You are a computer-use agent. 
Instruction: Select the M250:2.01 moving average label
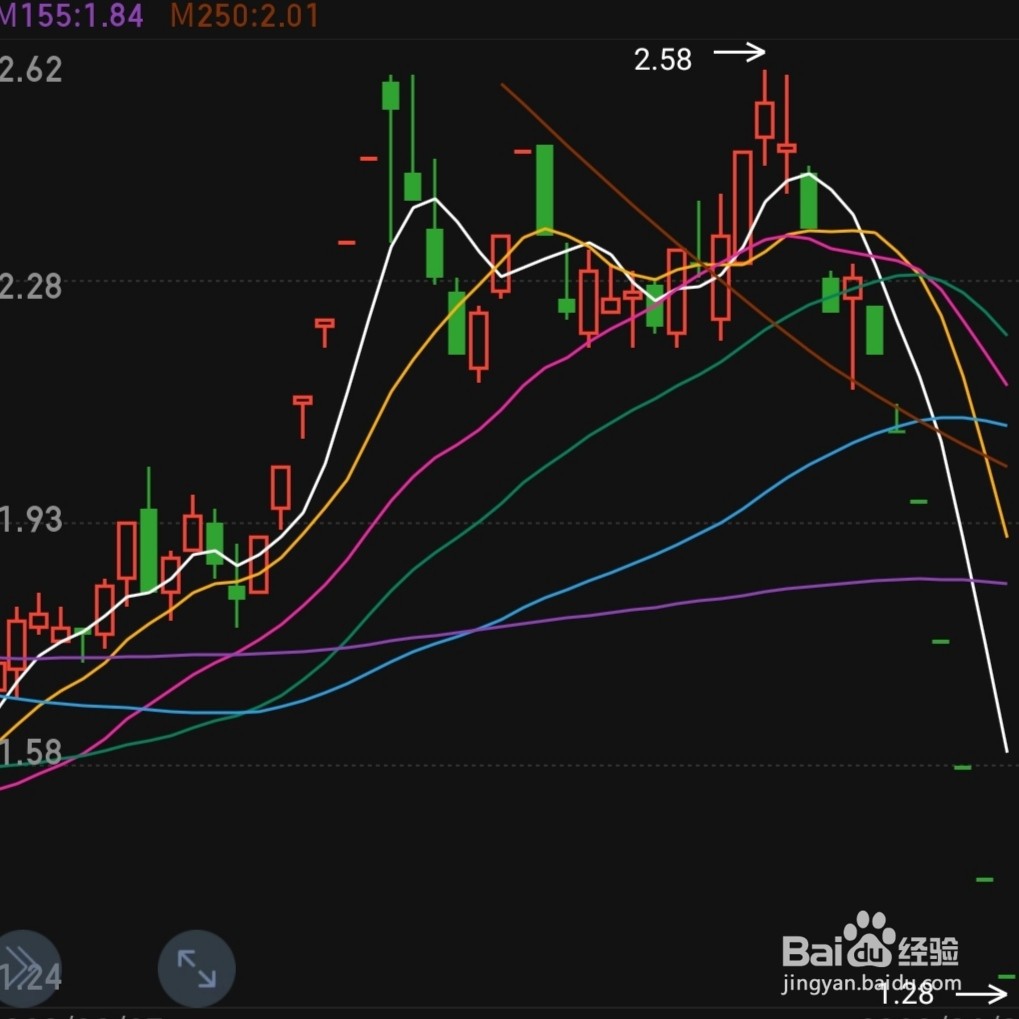click(244, 16)
